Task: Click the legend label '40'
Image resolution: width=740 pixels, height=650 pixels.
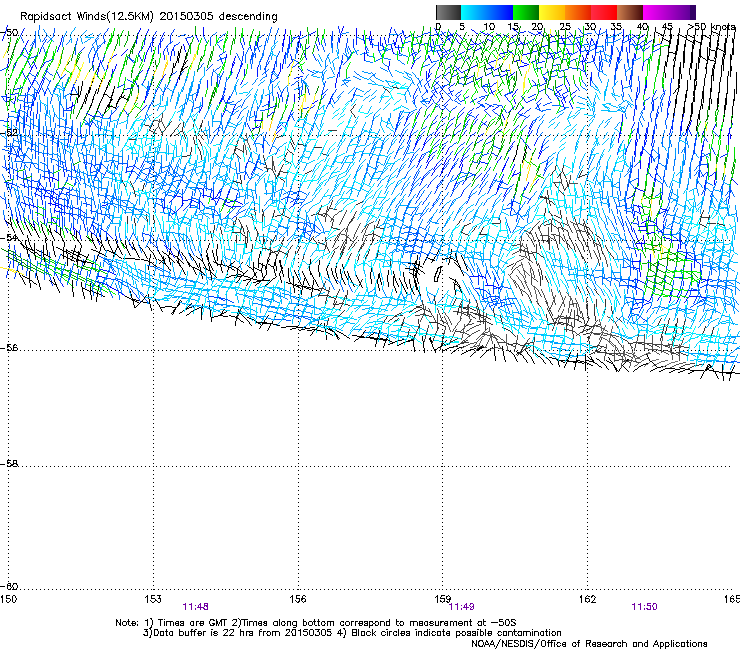Action: tap(642, 27)
